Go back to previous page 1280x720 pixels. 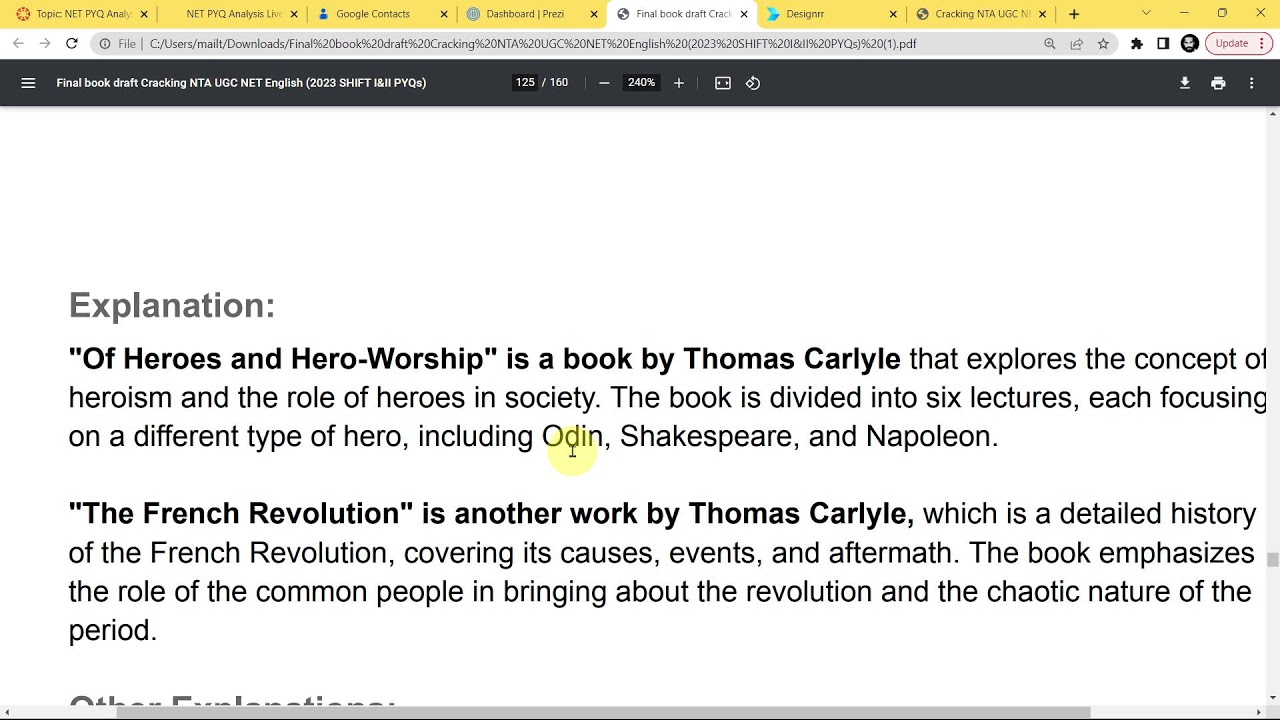18,43
